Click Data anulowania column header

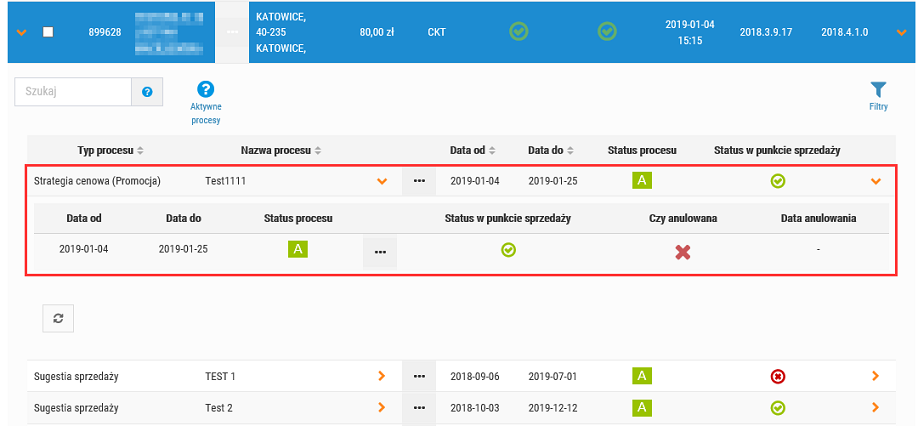tap(818, 218)
